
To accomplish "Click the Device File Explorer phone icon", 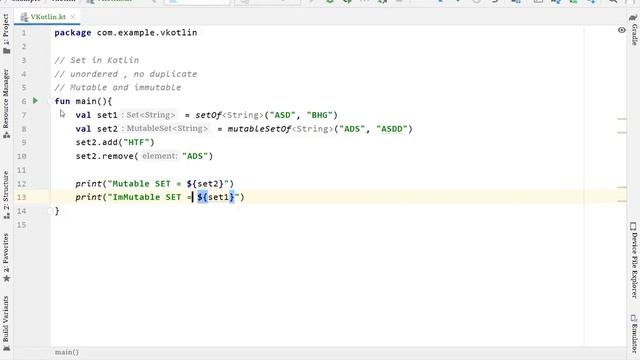I will point(633,226).
